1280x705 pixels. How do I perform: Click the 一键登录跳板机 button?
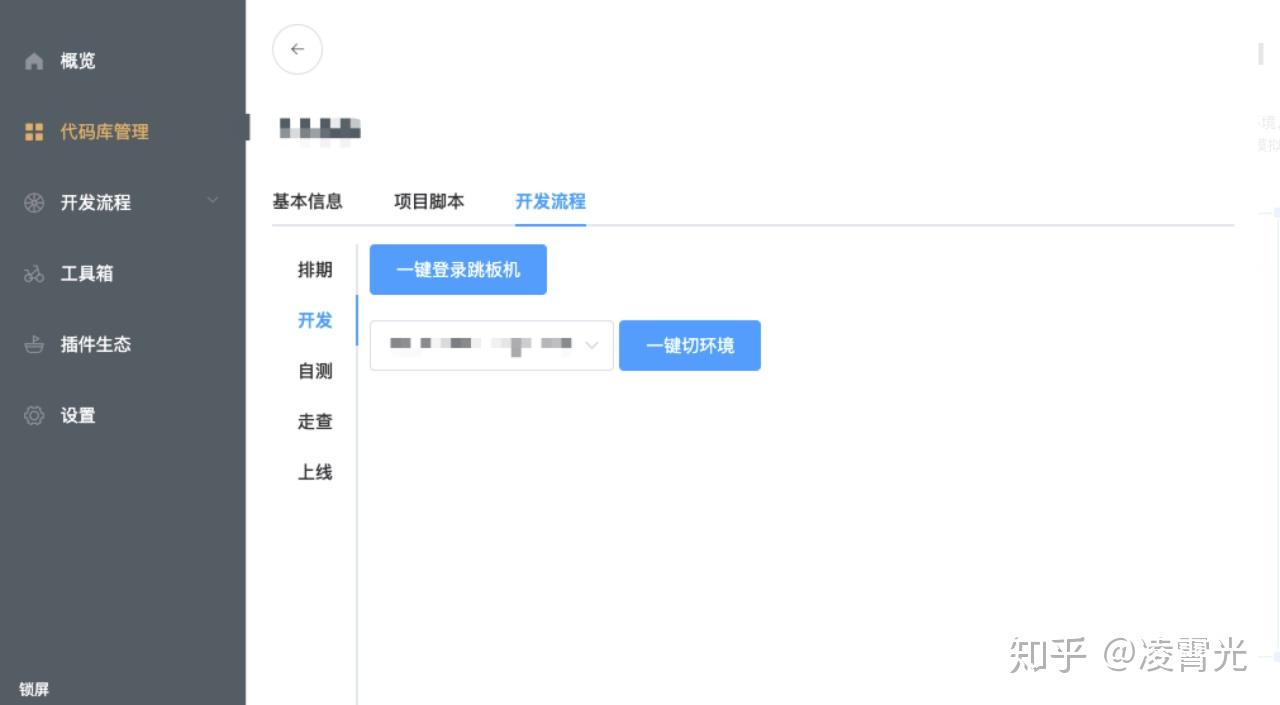point(457,269)
